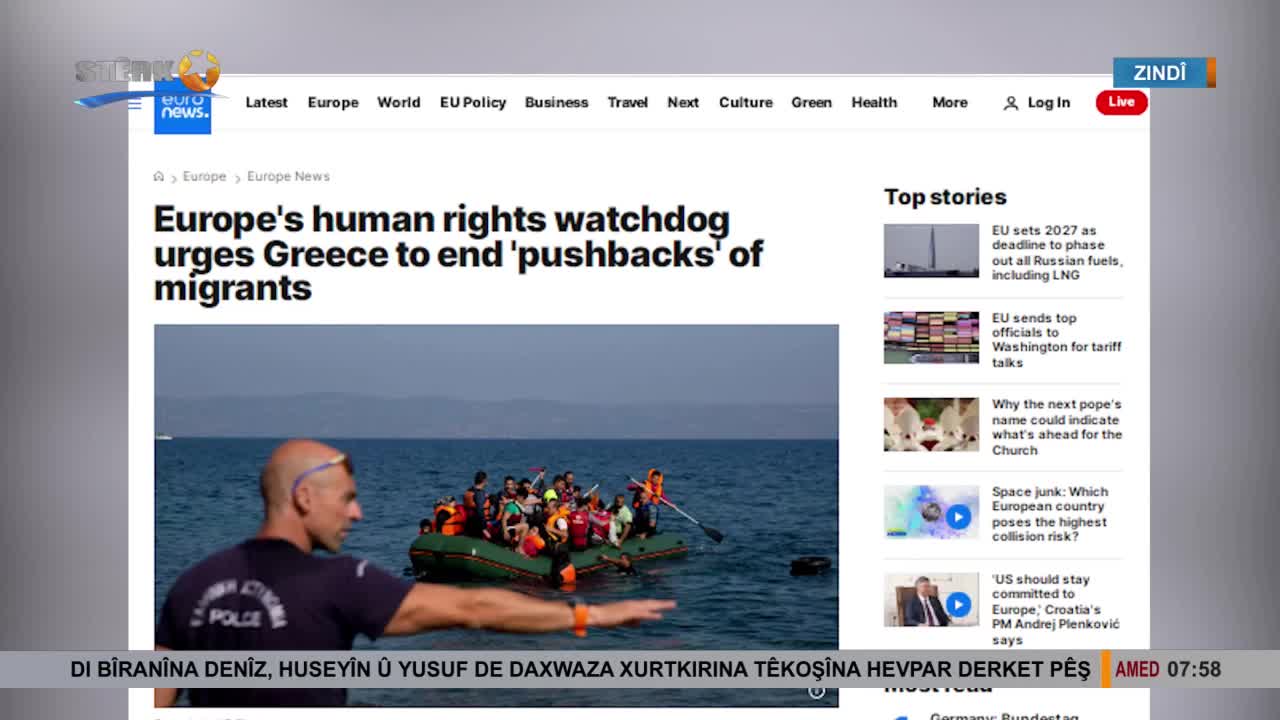
Task: Expand the More navigation dropdown
Action: click(950, 102)
